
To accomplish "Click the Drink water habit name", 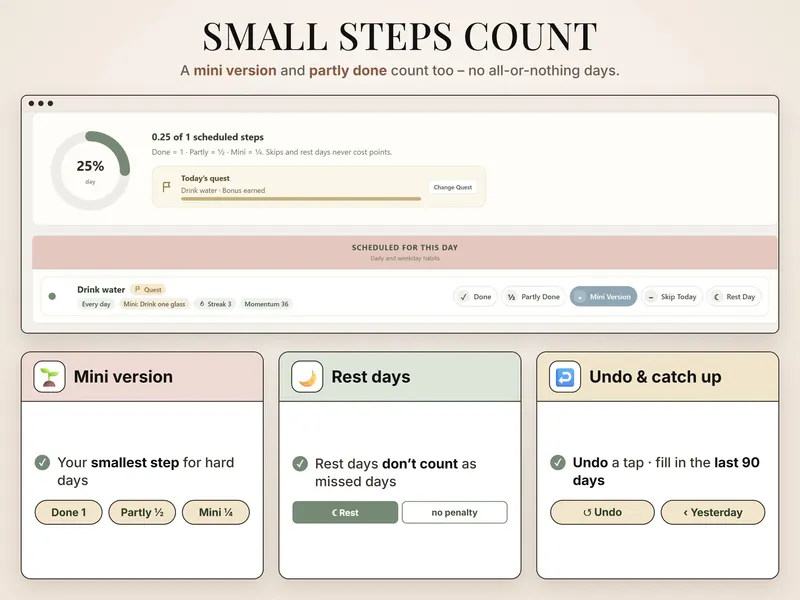I will [101, 289].
